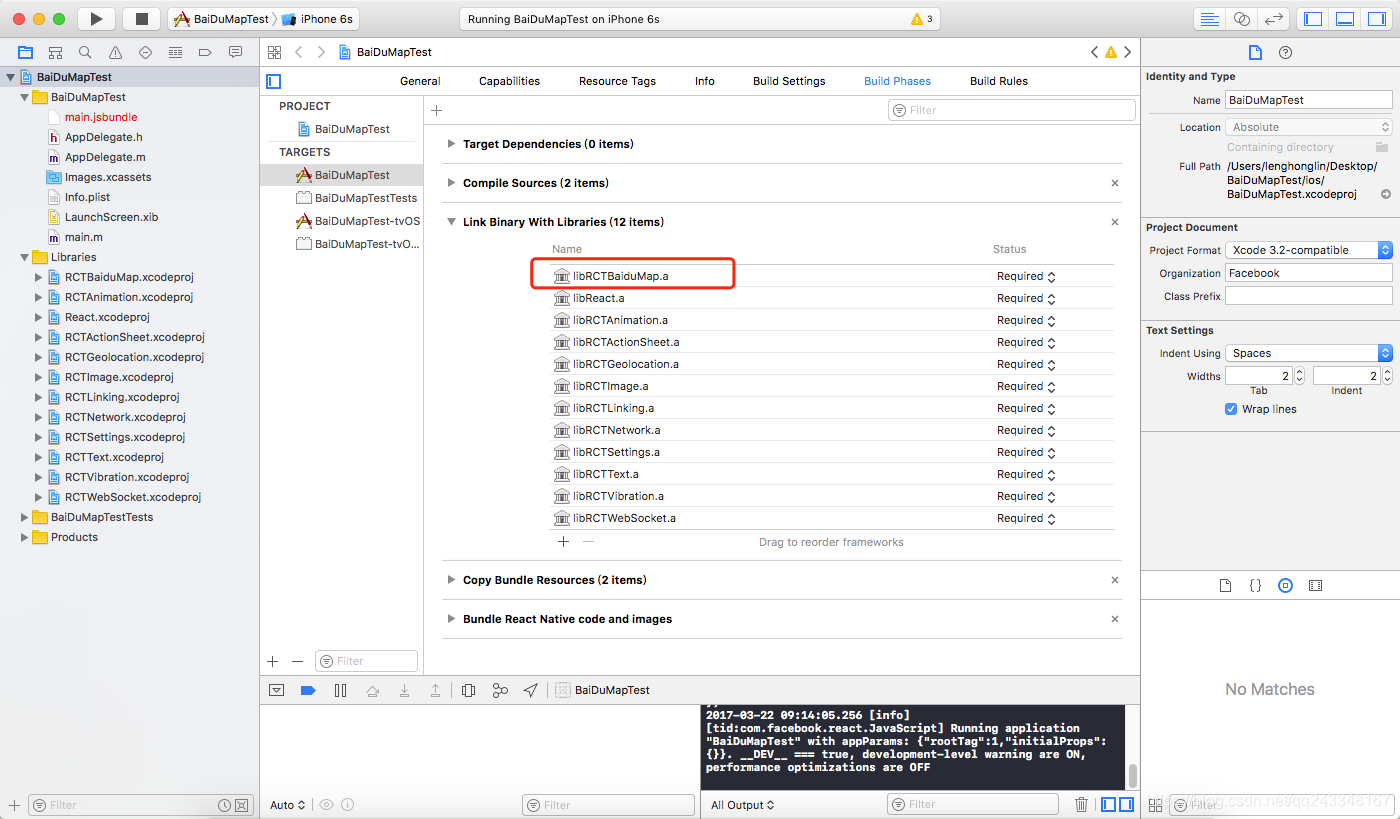Click the Run (play) button
The height and width of the screenshot is (819, 1400).
(96, 19)
